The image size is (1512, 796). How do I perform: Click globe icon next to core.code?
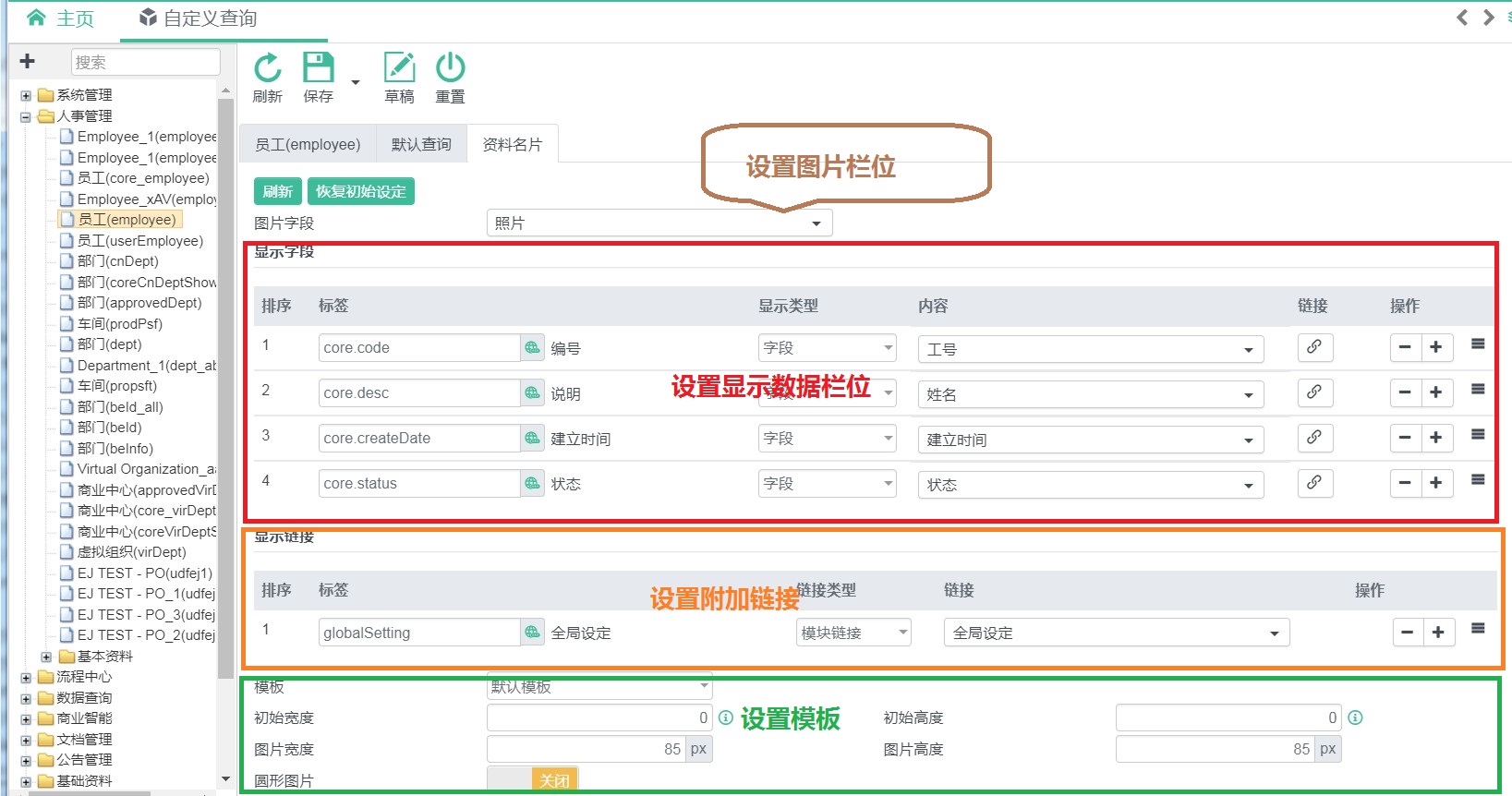coord(532,348)
